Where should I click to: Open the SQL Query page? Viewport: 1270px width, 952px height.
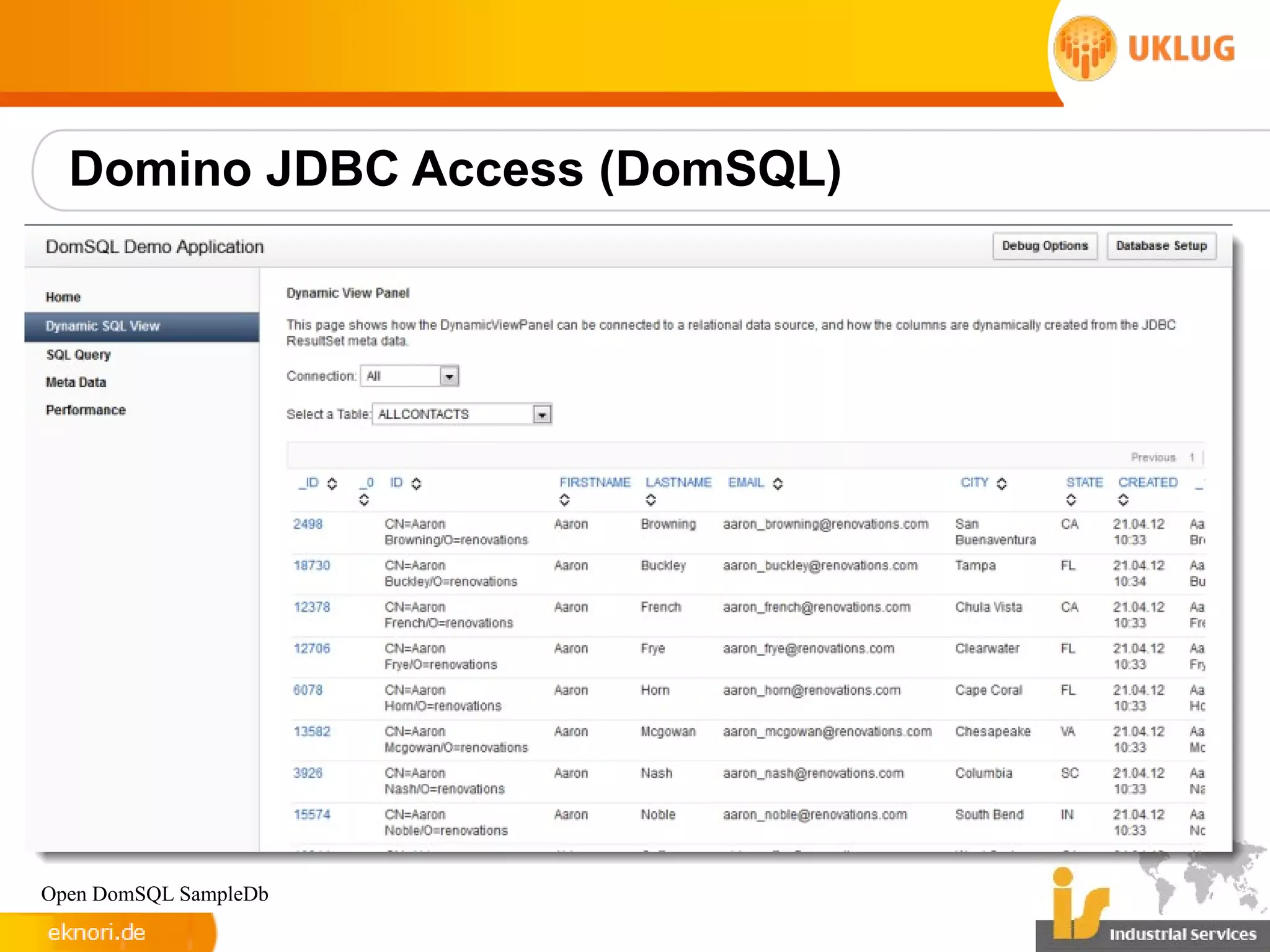coord(79,355)
